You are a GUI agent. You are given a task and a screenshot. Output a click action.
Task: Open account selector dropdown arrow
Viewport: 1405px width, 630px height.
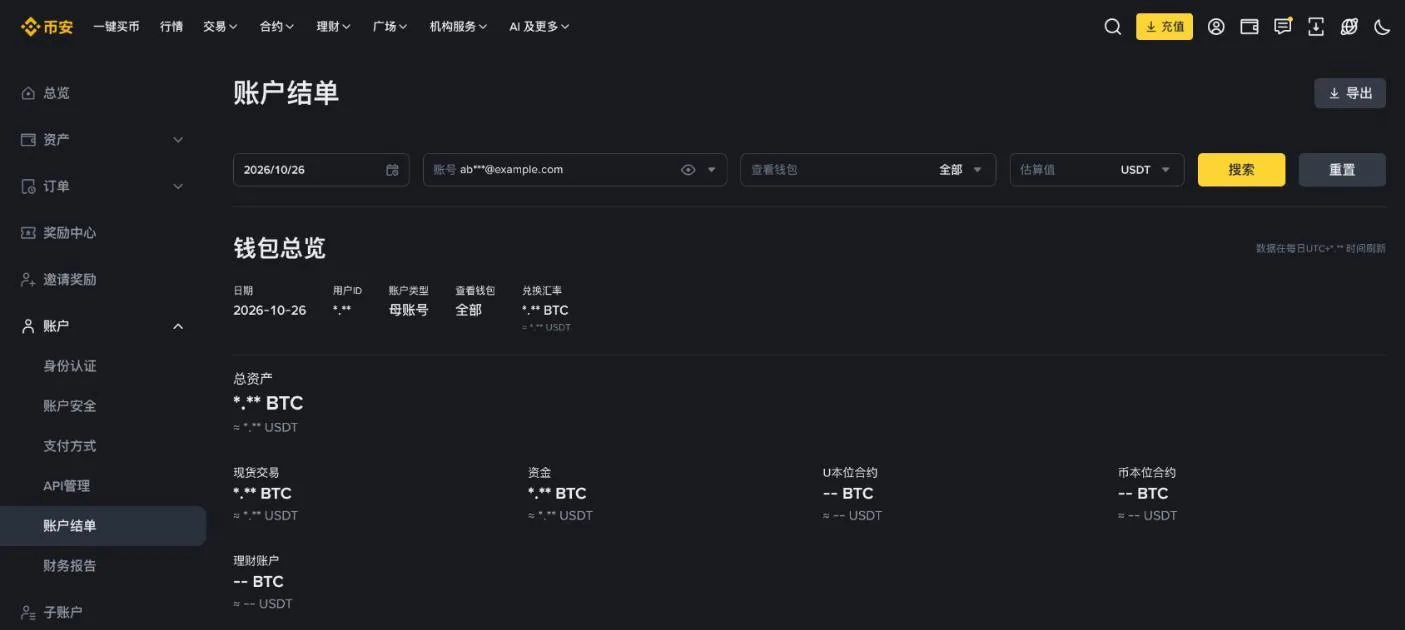(712, 170)
